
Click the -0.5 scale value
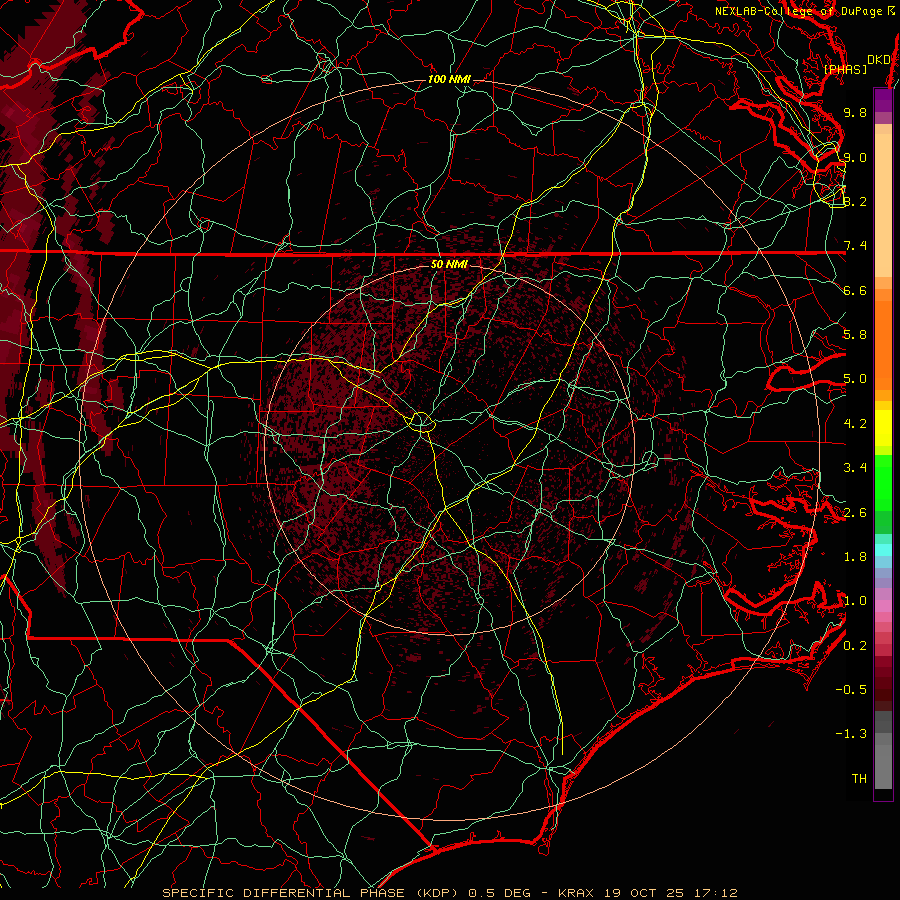(x=851, y=690)
